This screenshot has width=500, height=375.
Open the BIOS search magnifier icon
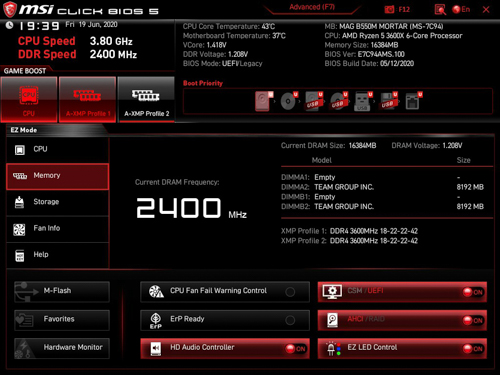pyautogui.click(x=440, y=10)
